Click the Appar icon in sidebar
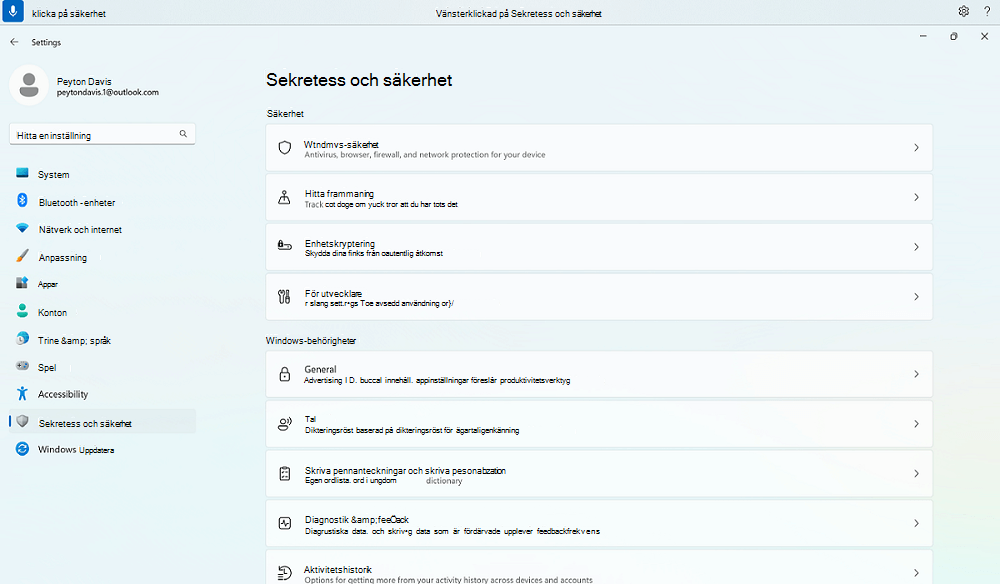This screenshot has height=584, width=1000. click(x=22, y=282)
